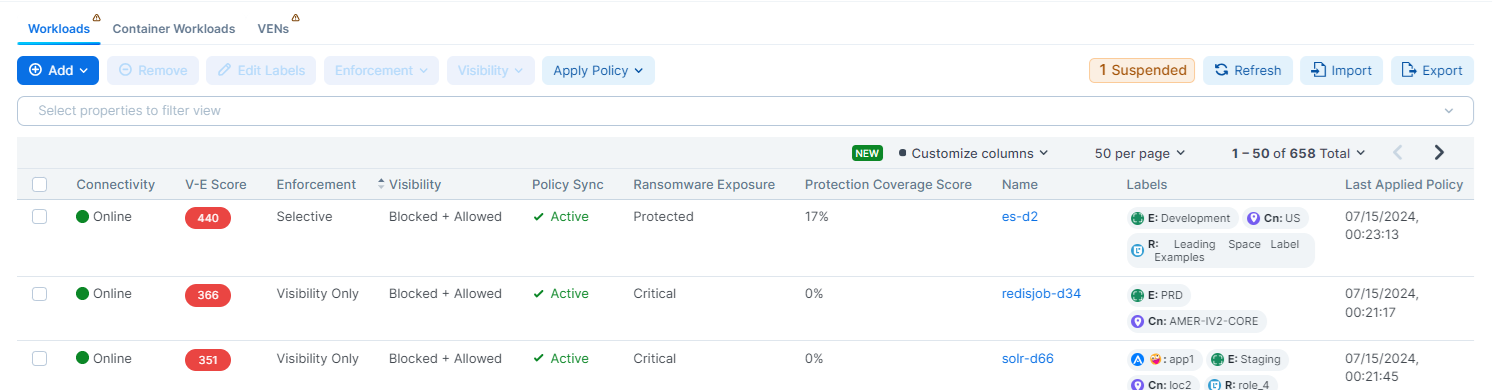Click green checkmark in es-d2 Policy Sync
This screenshot has height=390, width=1495.
[x=538, y=217]
